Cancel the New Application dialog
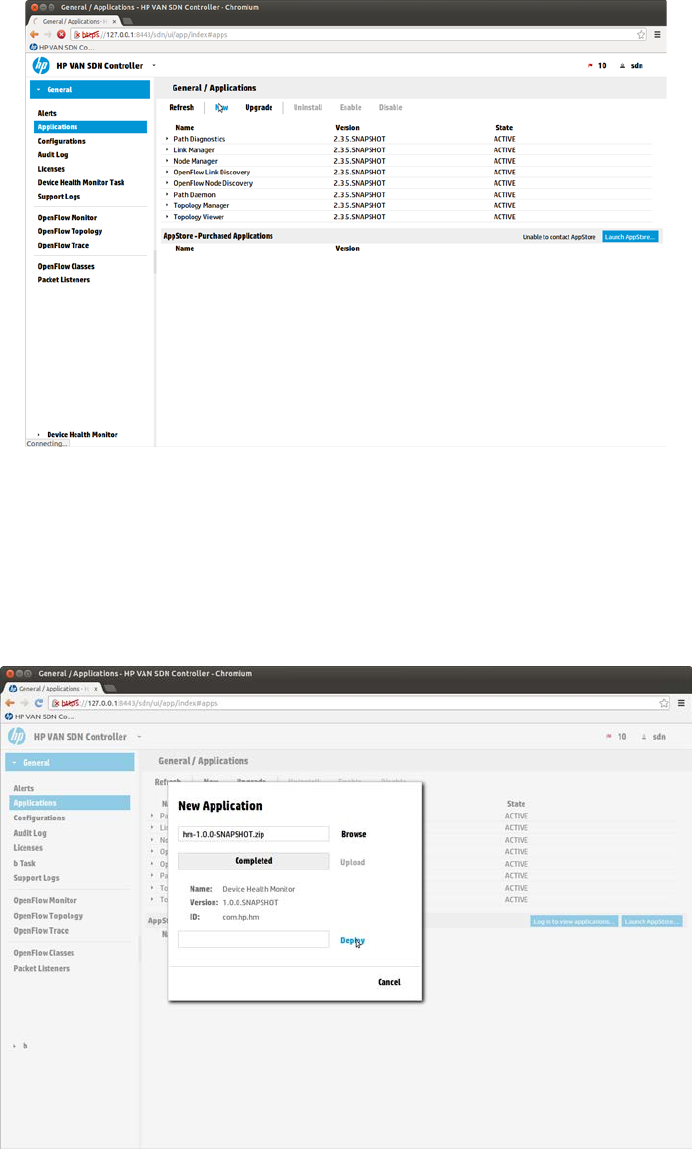Screen dimensions: 692x1149 point(389,982)
